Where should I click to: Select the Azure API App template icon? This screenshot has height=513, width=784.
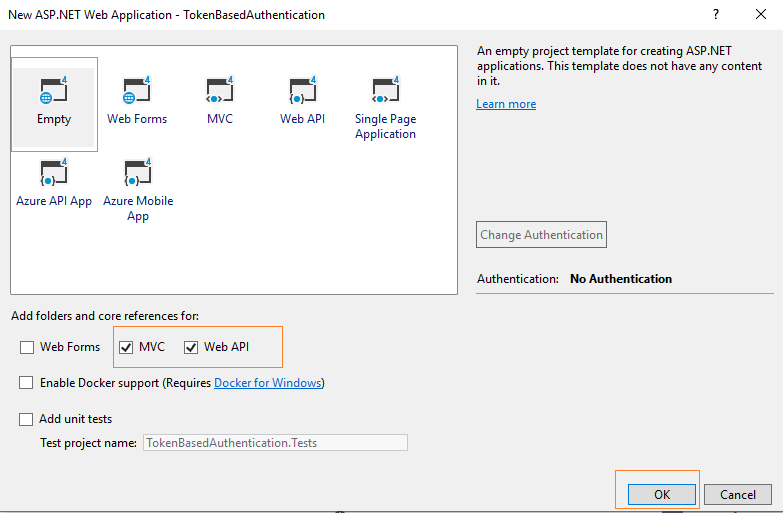(54, 172)
